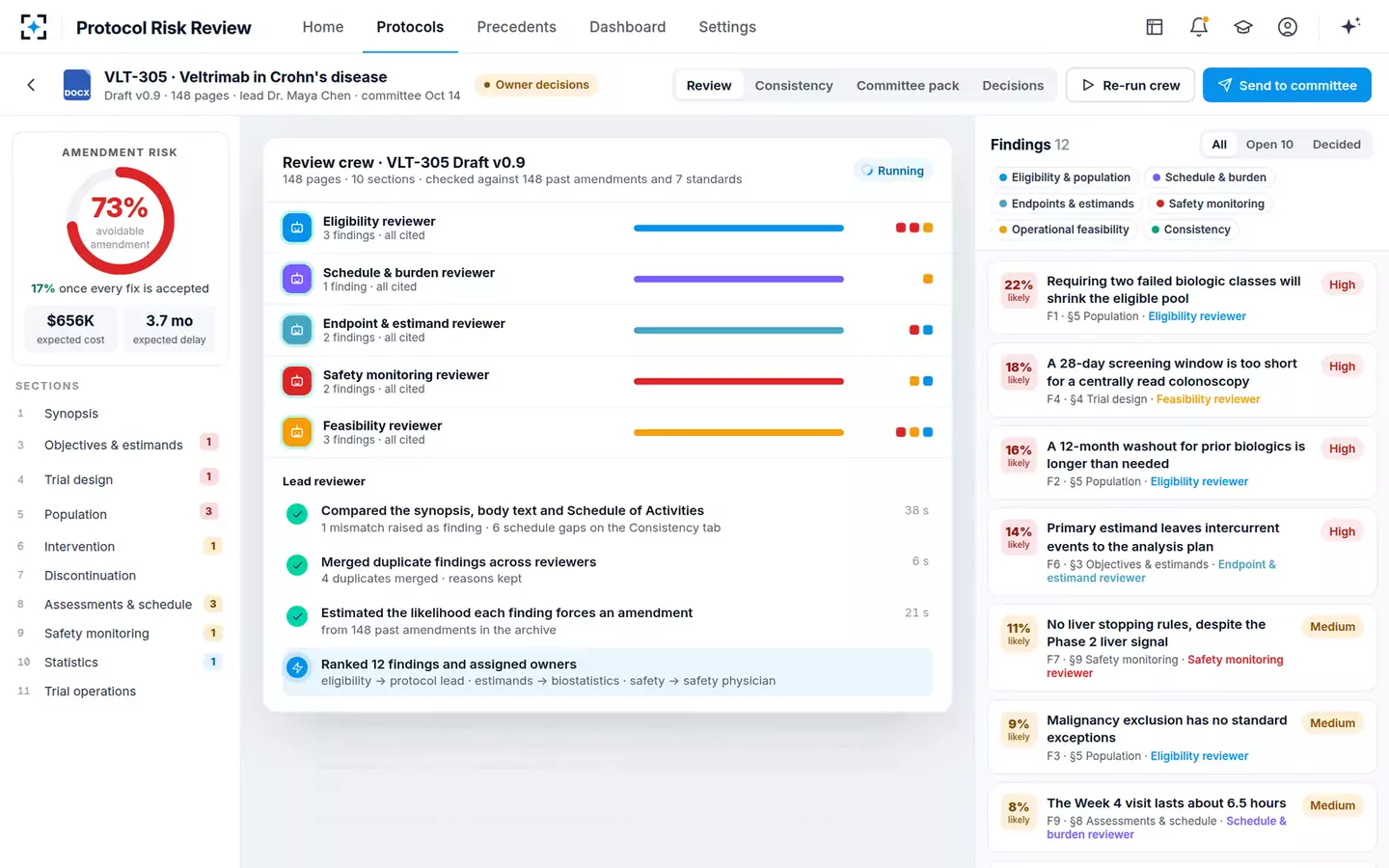Click the 22% likely badge

click(x=1019, y=289)
